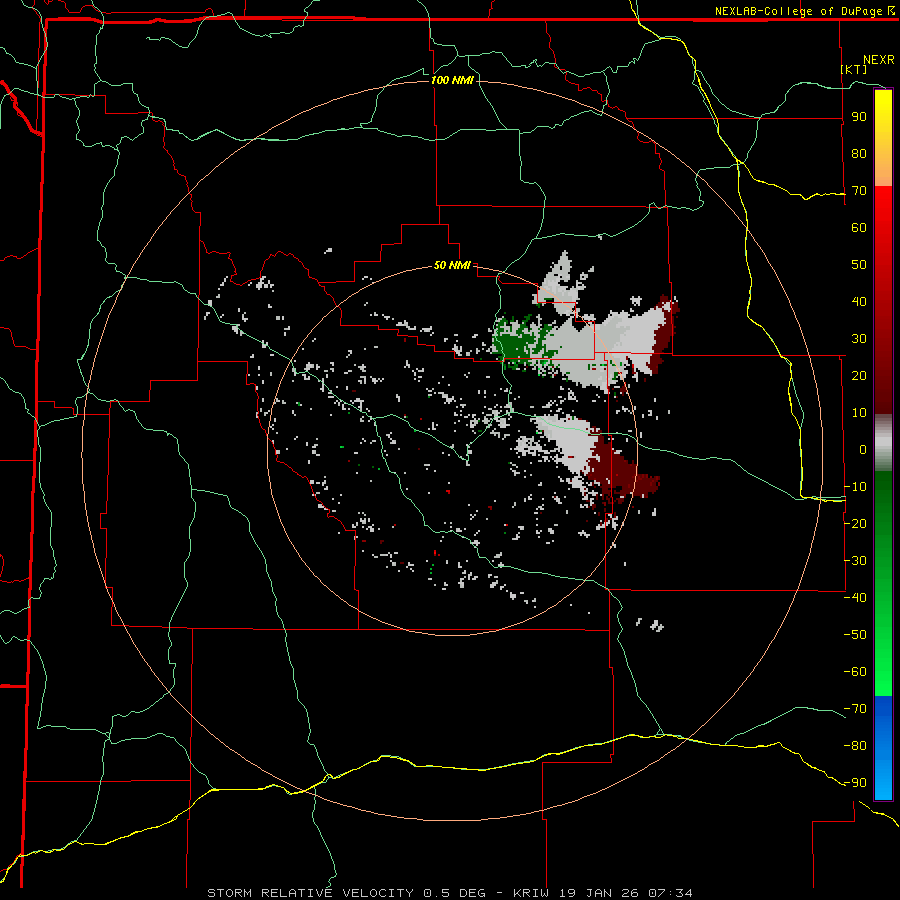Click the 19 JAN 26 date text
The image size is (900, 900).
coord(599,893)
